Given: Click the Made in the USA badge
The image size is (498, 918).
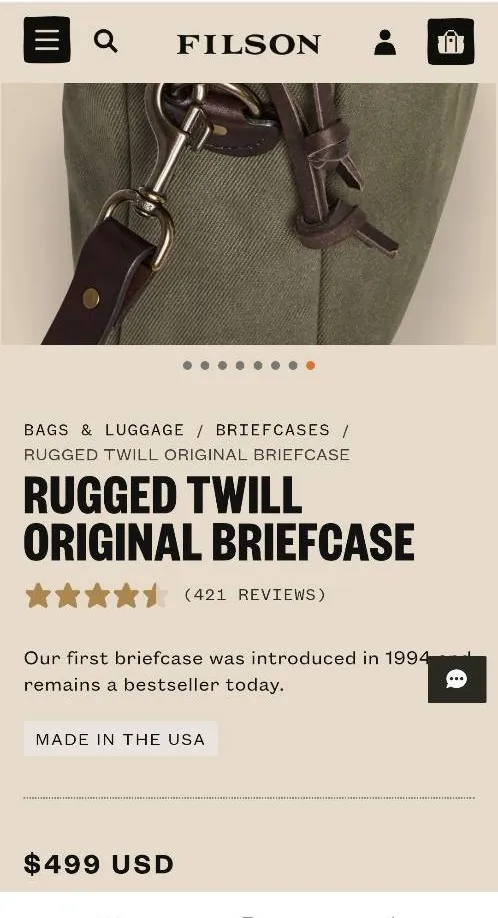Looking at the screenshot, I should [x=121, y=739].
